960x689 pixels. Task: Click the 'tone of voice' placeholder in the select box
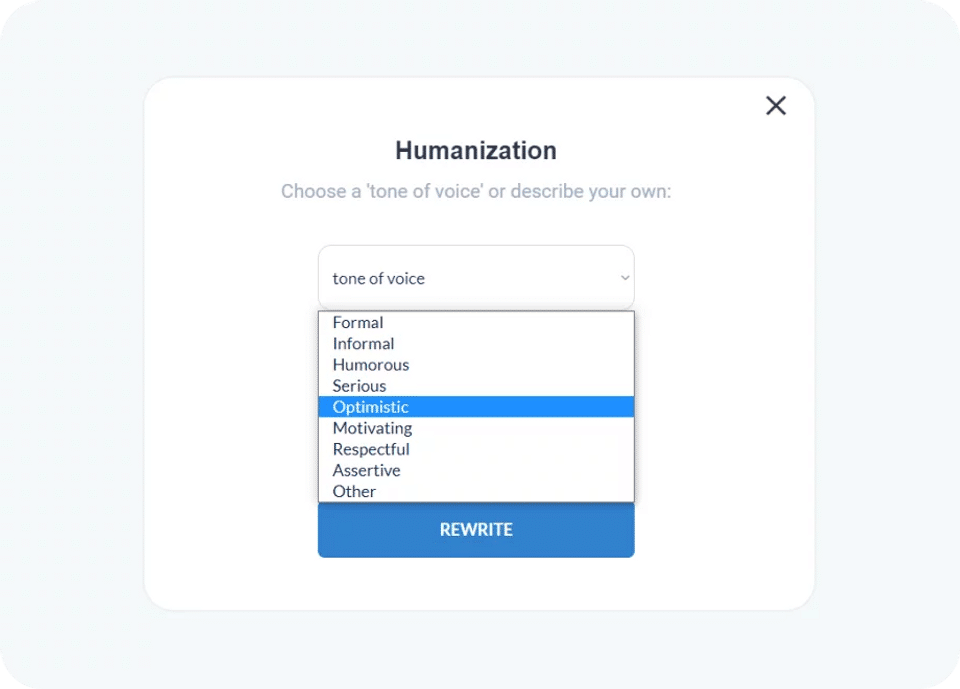[379, 279]
